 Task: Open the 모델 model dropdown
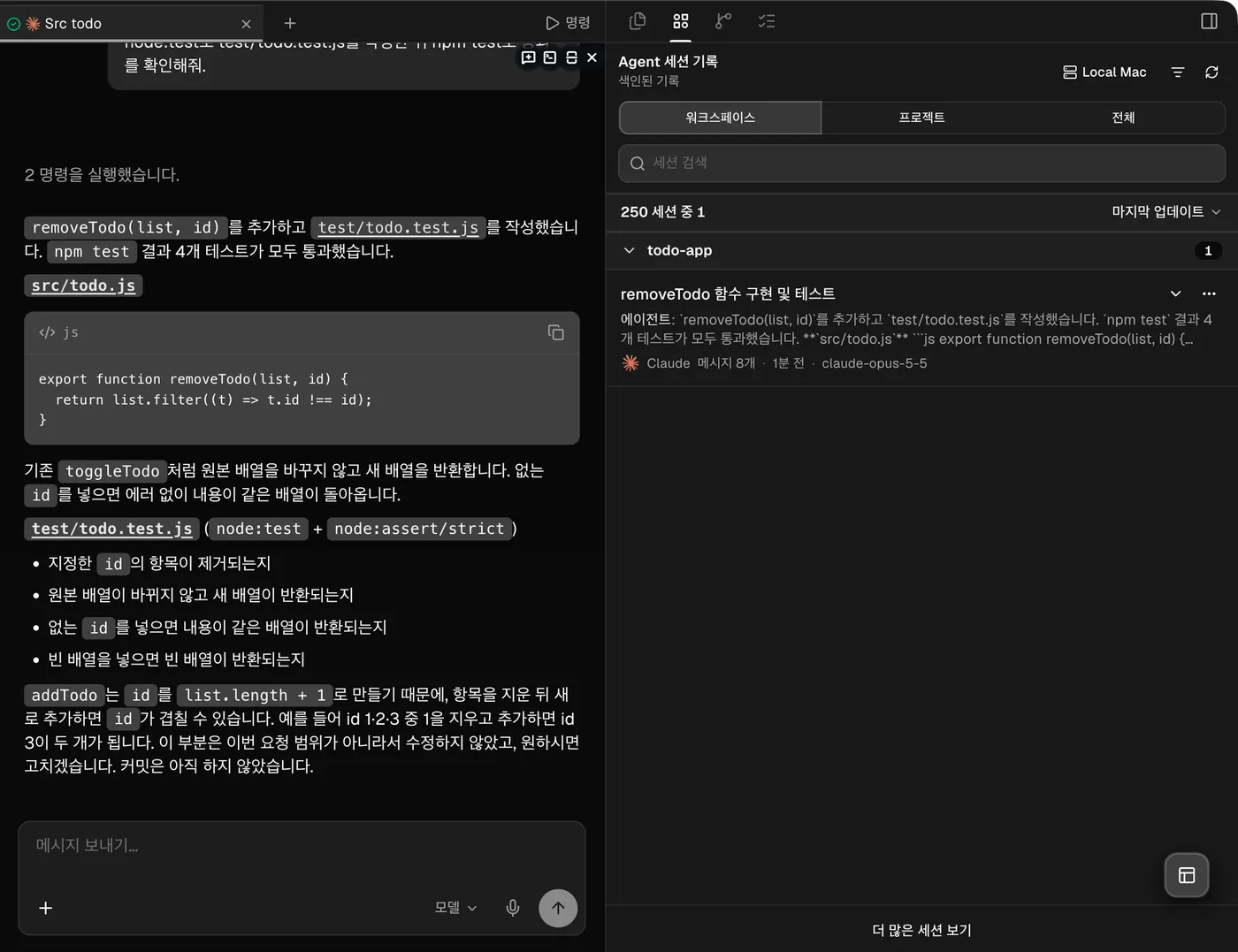[x=455, y=907]
